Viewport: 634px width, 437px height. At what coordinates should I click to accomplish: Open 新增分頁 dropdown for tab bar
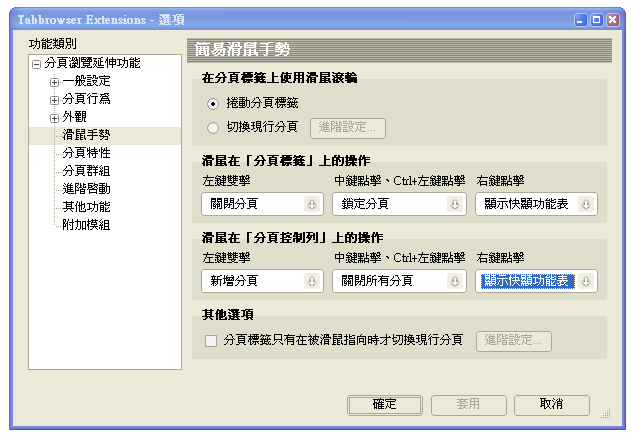coord(262,281)
